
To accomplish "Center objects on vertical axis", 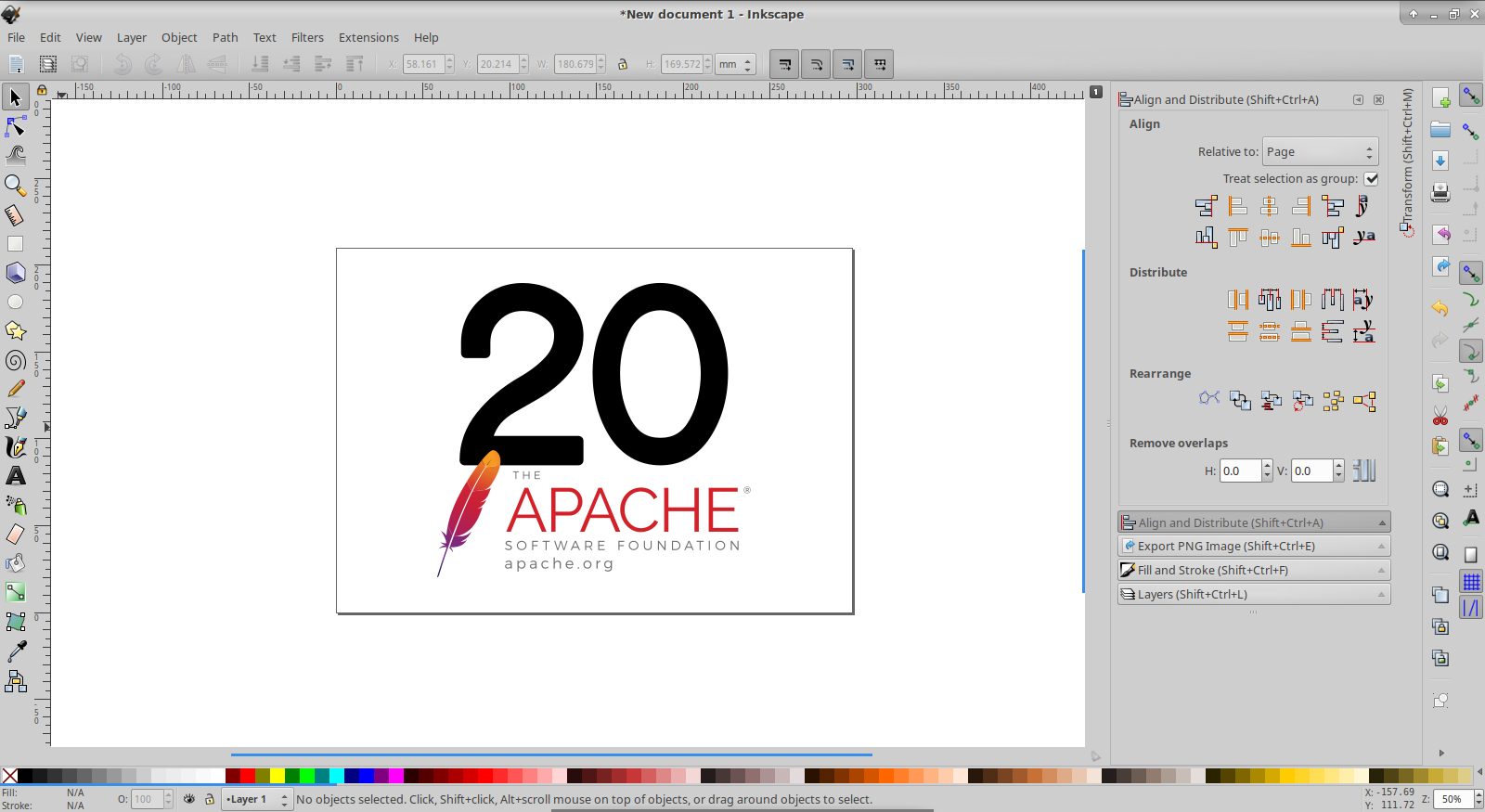I will pyautogui.click(x=1269, y=206).
